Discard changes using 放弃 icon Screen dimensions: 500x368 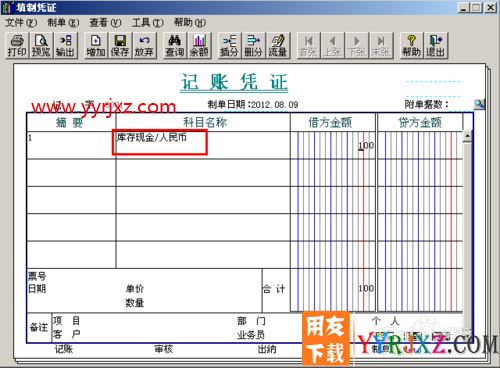[x=144, y=46]
